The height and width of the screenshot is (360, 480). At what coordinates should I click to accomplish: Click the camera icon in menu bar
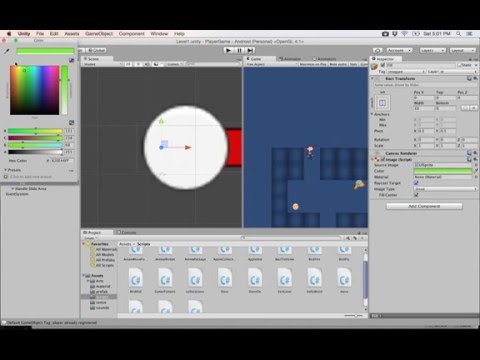pyautogui.click(x=385, y=34)
